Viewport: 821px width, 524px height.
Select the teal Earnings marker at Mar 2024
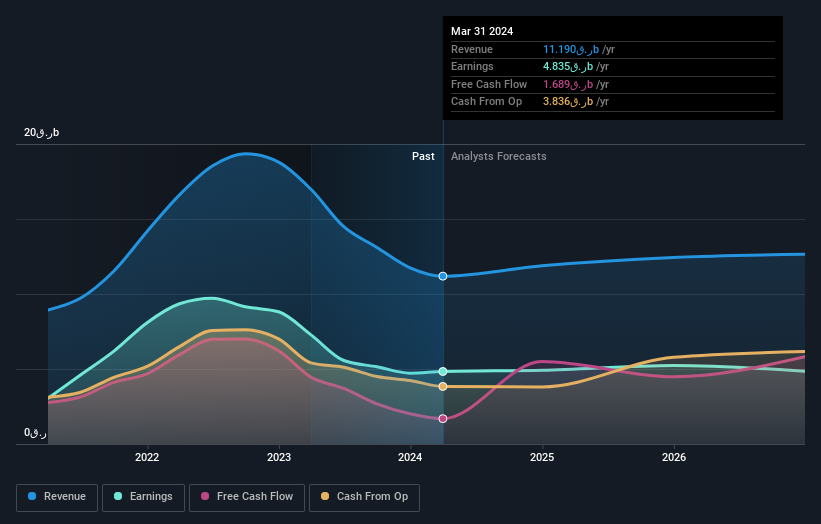(443, 372)
